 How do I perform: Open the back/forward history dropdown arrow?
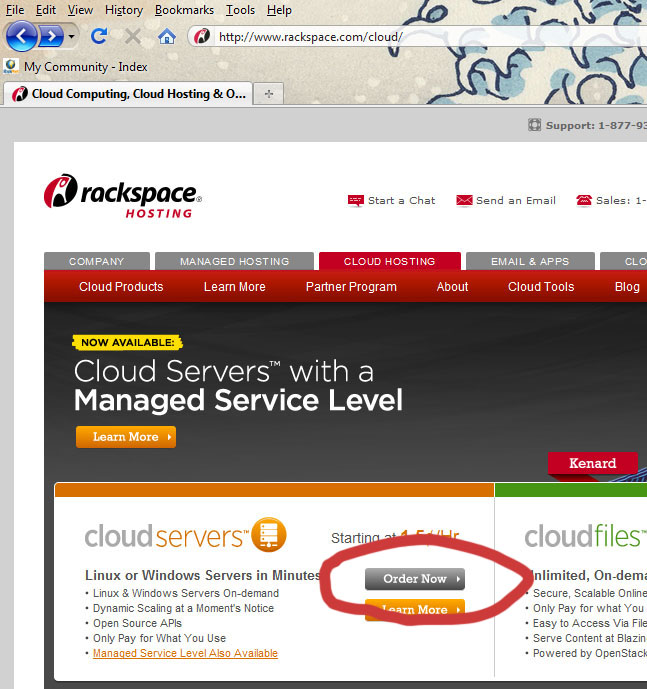pos(71,36)
